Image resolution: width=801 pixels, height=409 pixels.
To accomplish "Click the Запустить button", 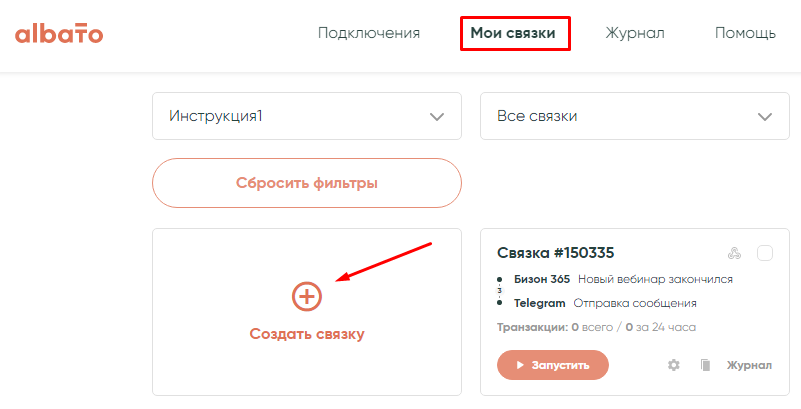I will 552,366.
